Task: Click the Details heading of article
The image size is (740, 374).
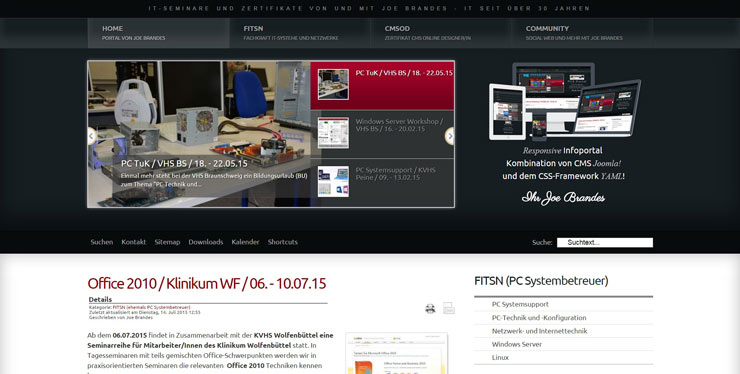Action: (100, 299)
